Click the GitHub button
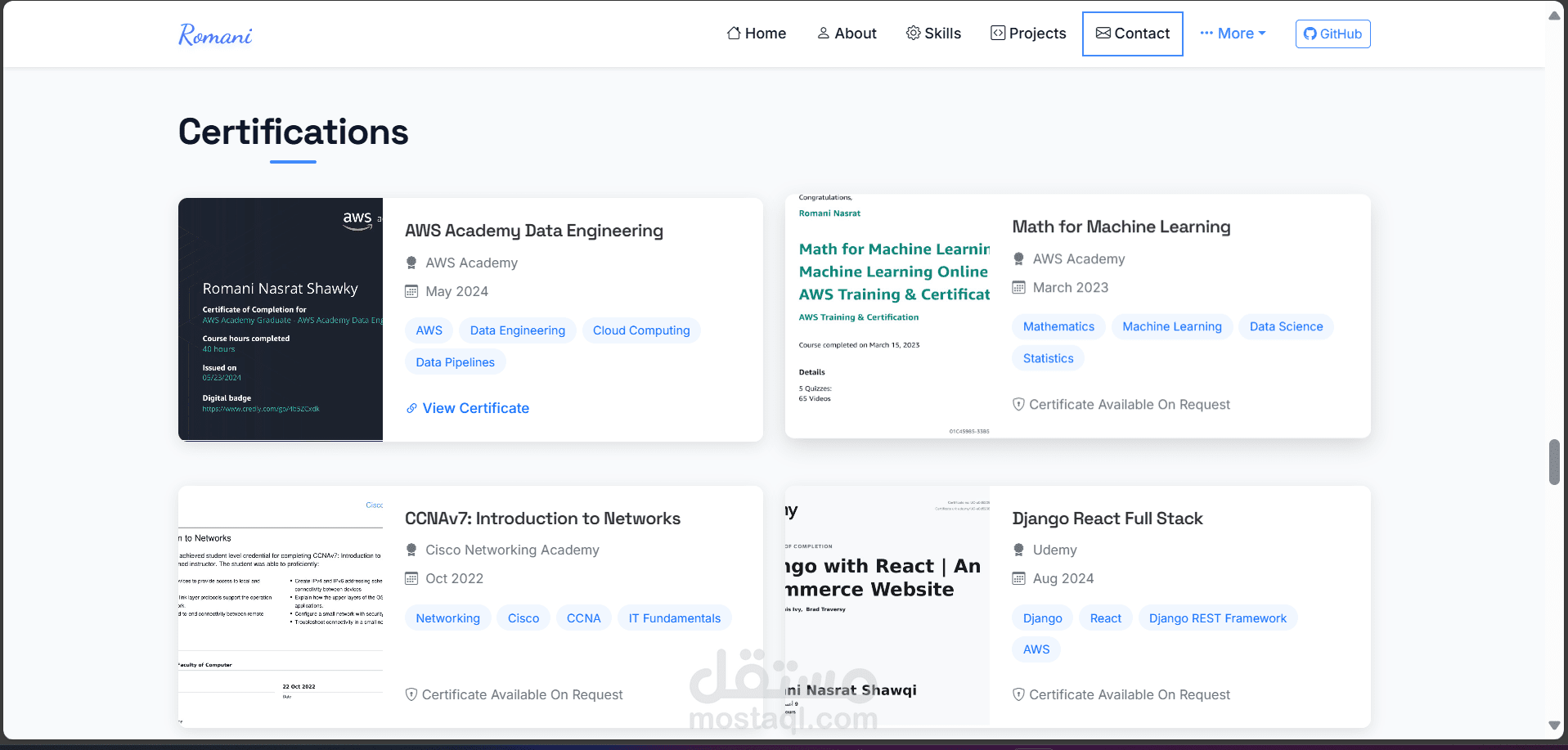The image size is (1568, 750). point(1332,34)
